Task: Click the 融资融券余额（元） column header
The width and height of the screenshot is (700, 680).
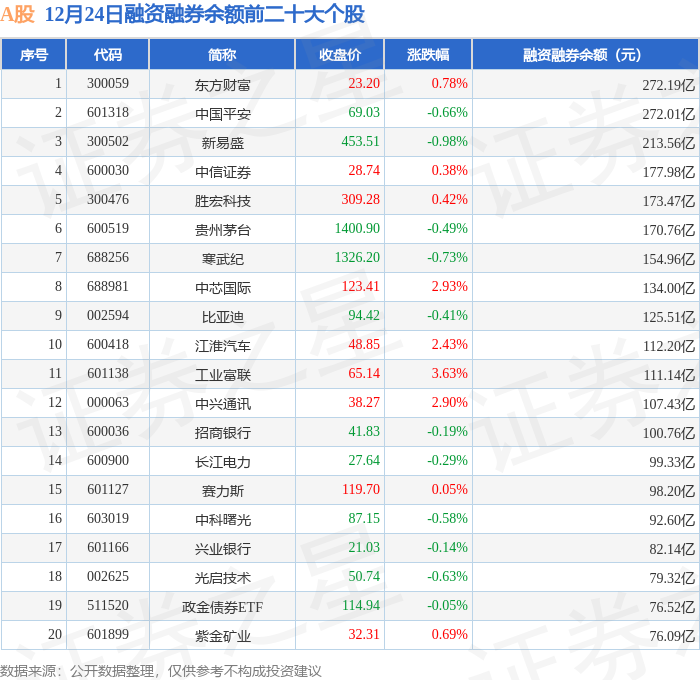Action: (585, 55)
